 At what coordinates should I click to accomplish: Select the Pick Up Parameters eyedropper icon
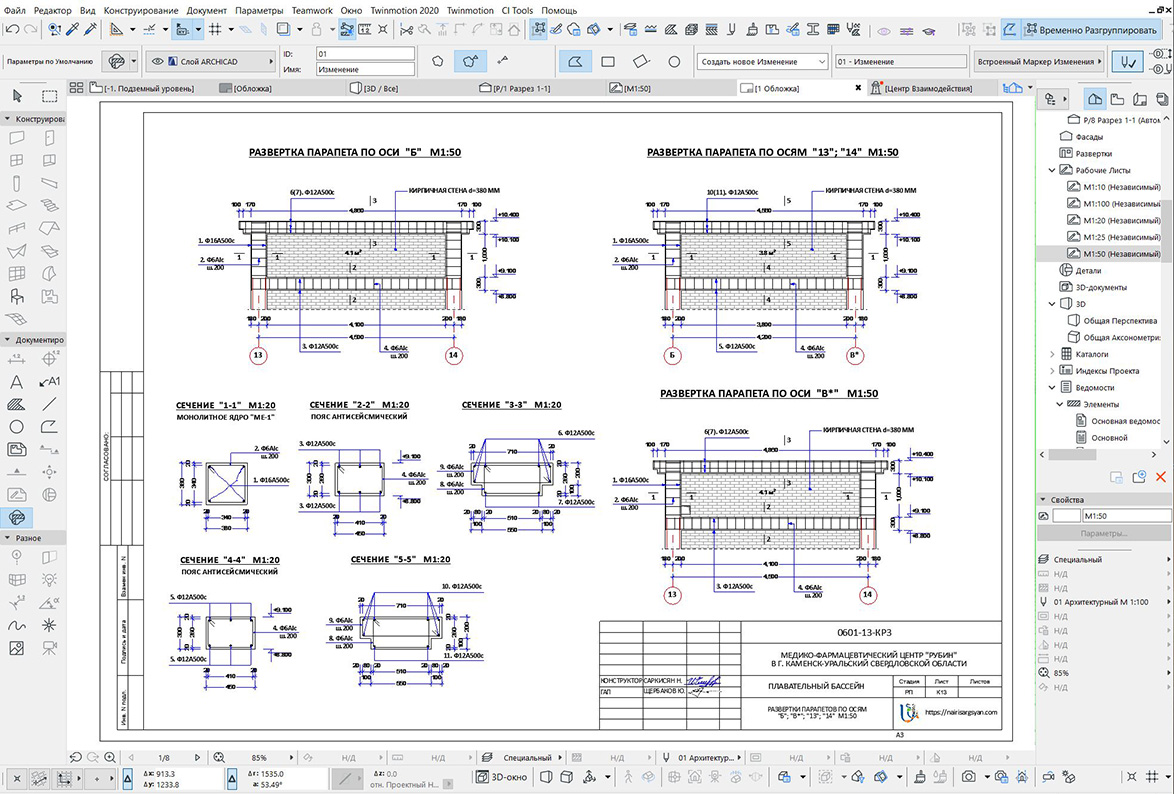pyautogui.click(x=73, y=29)
